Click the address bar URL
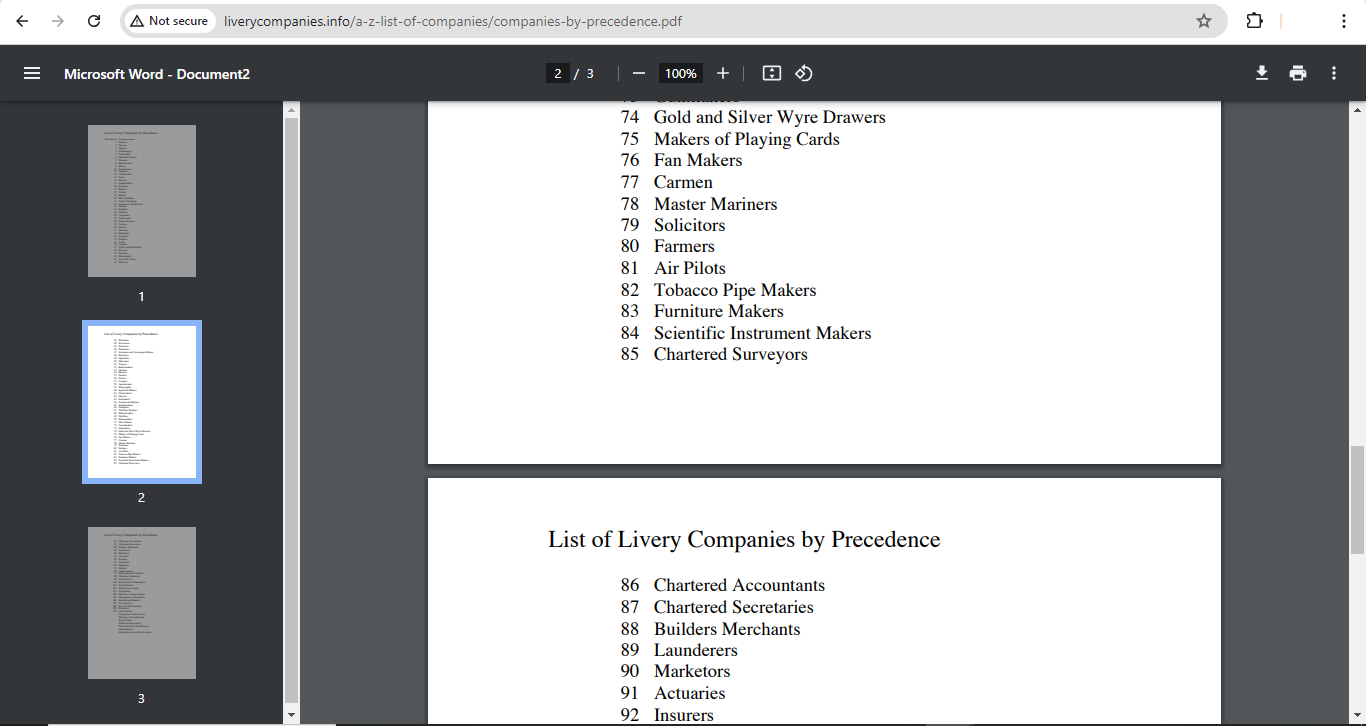The width and height of the screenshot is (1366, 726). pos(453,21)
